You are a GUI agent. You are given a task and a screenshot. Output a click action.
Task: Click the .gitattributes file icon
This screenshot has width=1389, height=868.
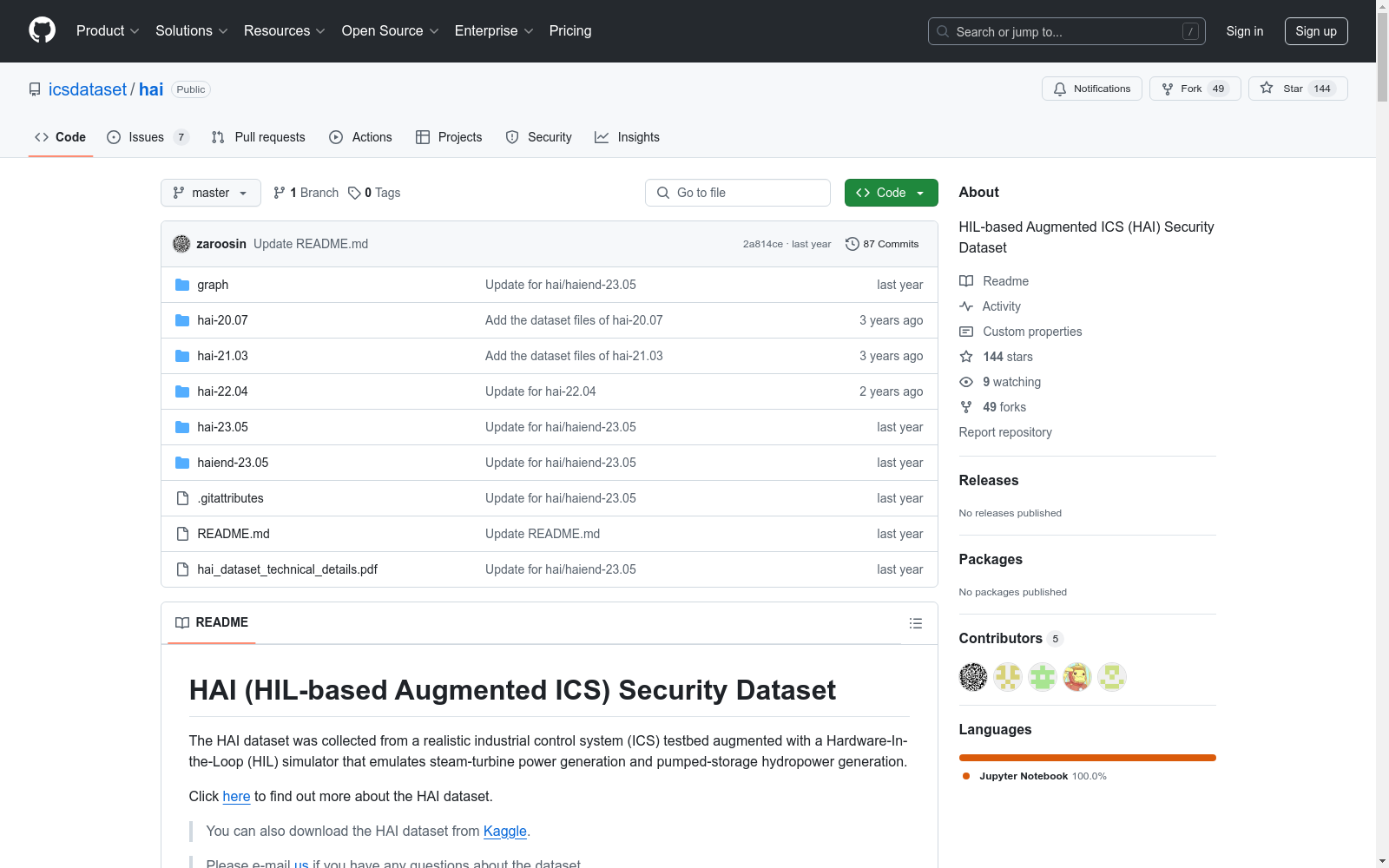click(x=182, y=498)
